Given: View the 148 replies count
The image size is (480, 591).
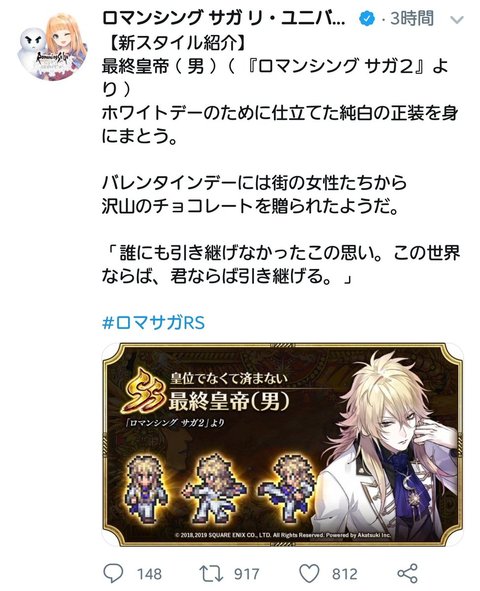Looking at the screenshot, I should coord(149,574).
